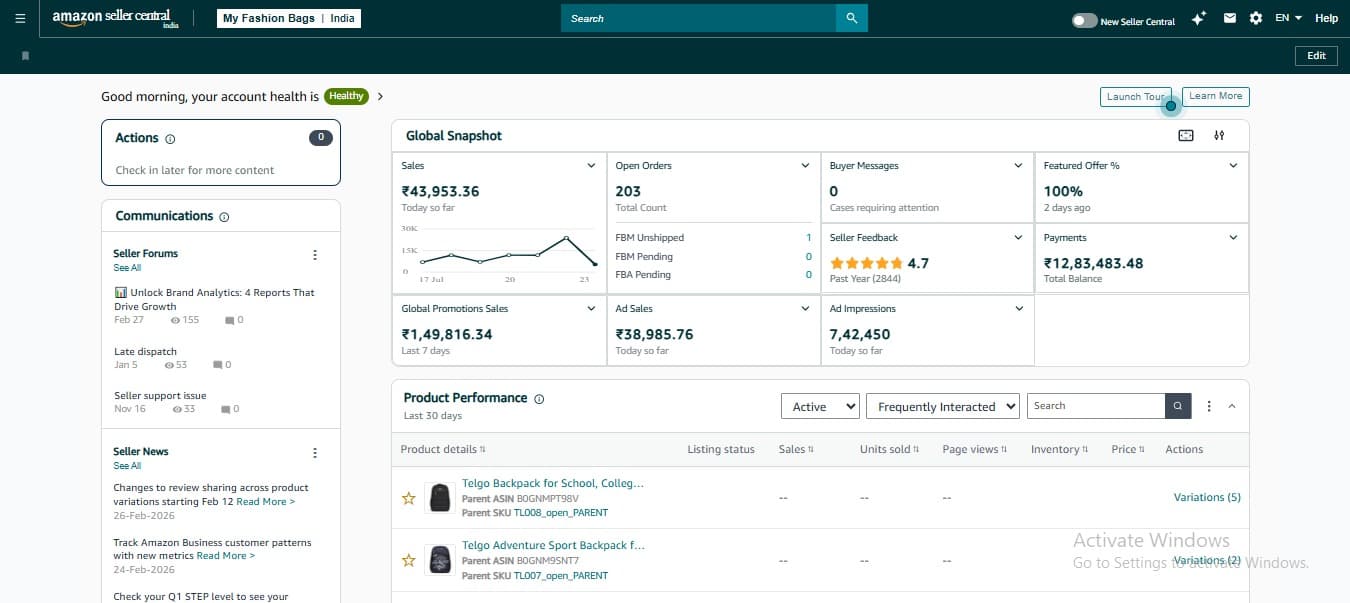Viewport: 1350px width, 603px height.
Task: Open Seller support issue forum post
Action: [x=160, y=396]
